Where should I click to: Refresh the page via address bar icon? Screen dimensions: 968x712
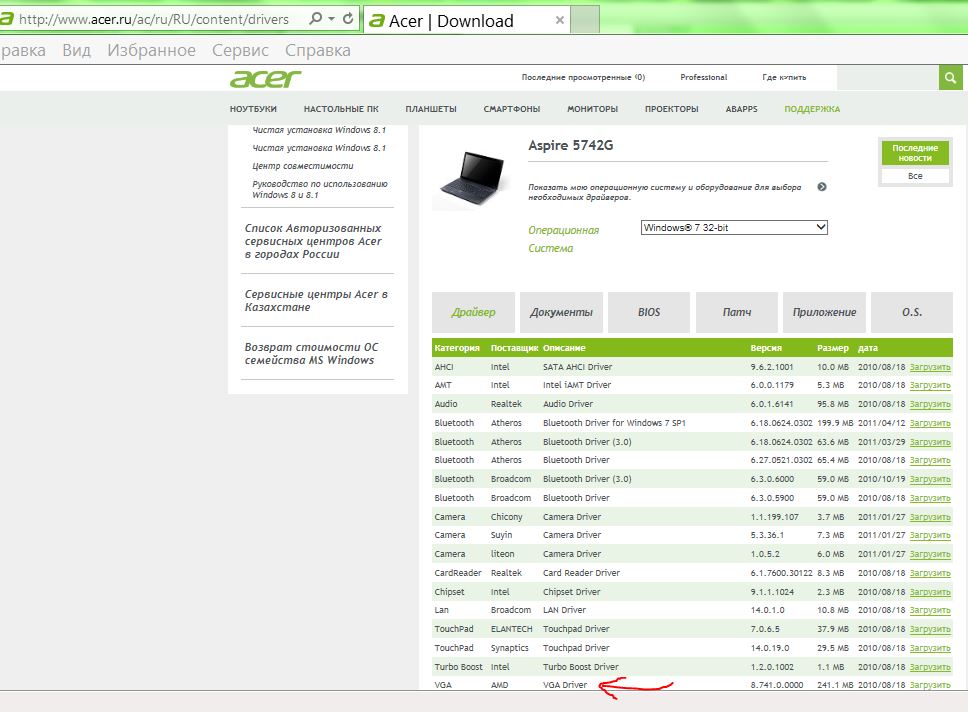pos(348,19)
